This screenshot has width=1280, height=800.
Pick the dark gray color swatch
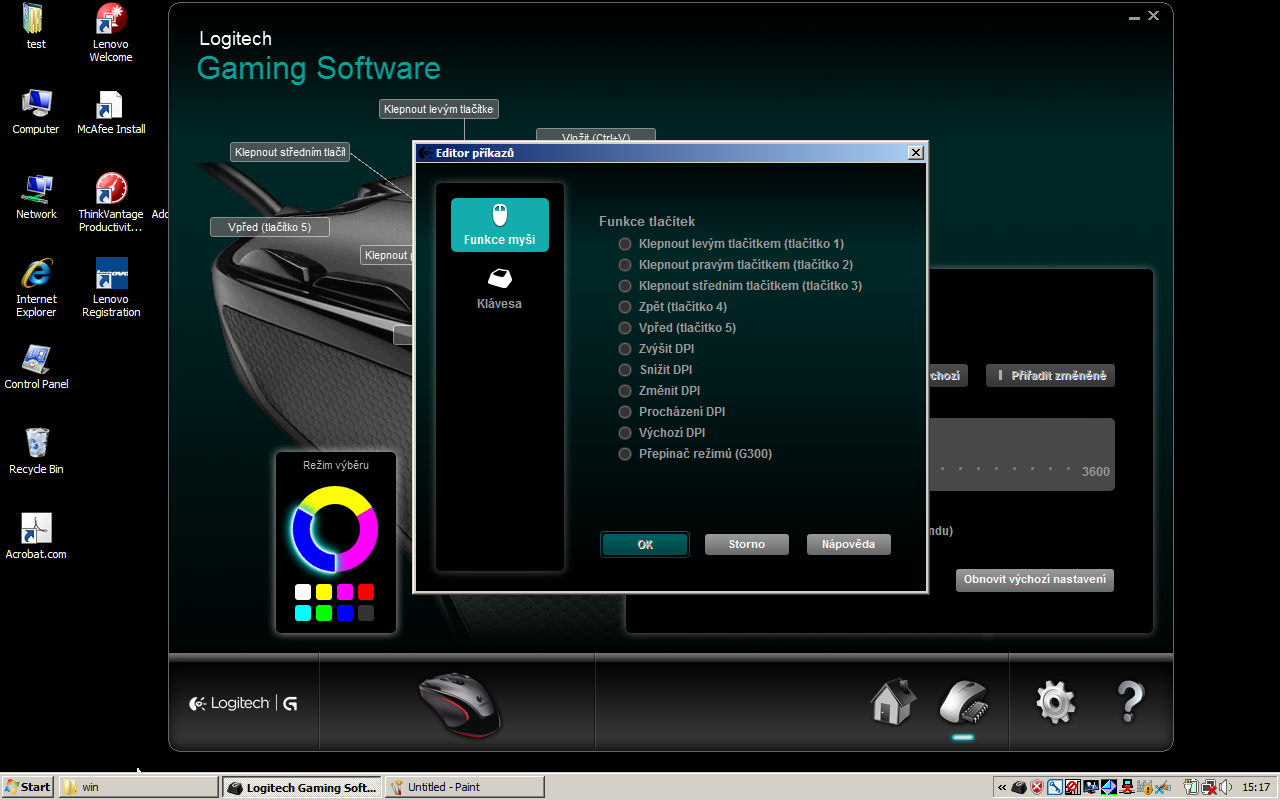366,613
